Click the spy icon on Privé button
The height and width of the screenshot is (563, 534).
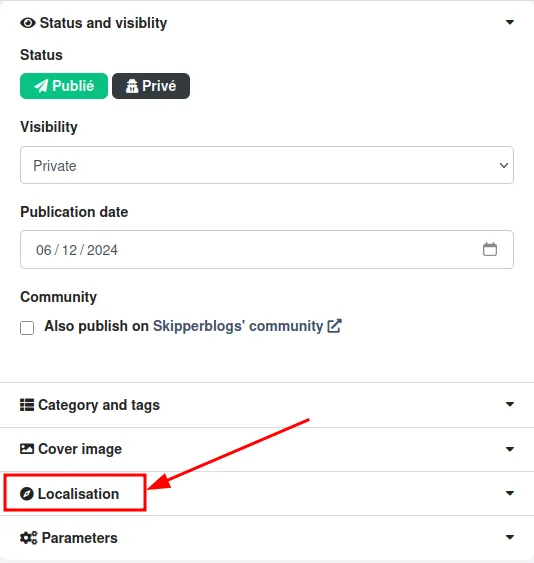(132, 86)
